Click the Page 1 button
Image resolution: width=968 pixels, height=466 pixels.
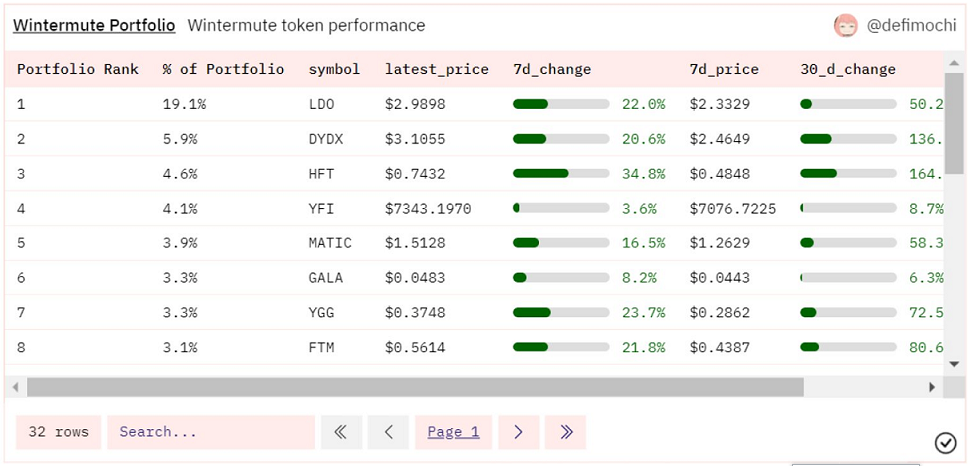[453, 432]
